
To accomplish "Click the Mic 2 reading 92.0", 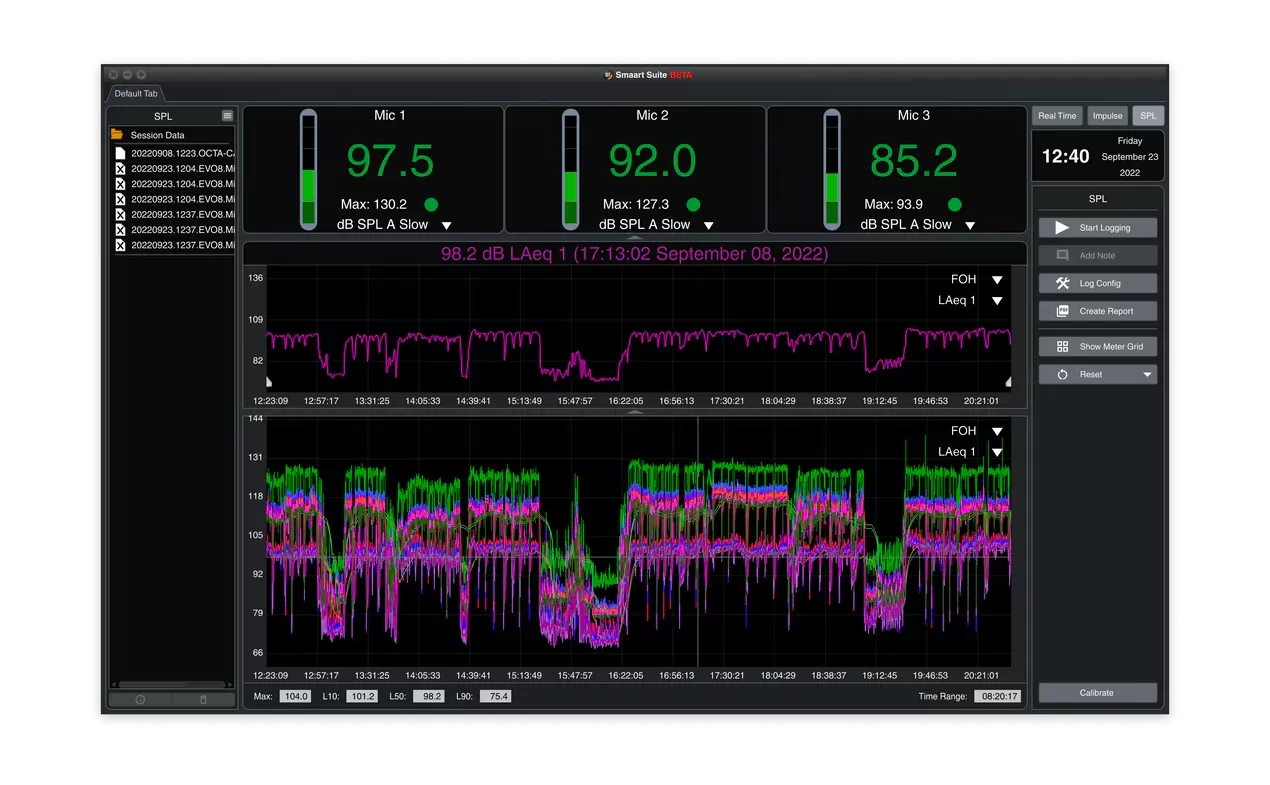I will point(652,162).
